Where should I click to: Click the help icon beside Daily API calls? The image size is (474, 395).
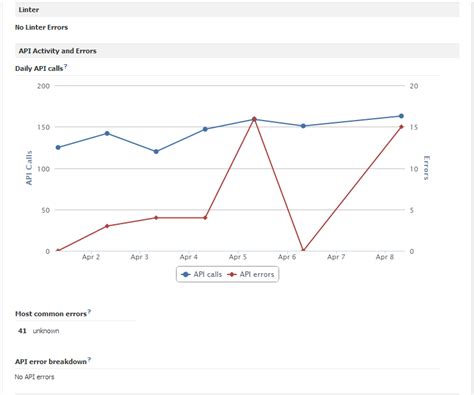point(66,67)
